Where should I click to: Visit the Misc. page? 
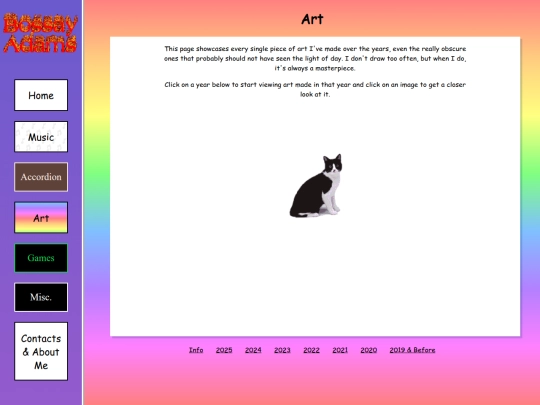(41, 297)
